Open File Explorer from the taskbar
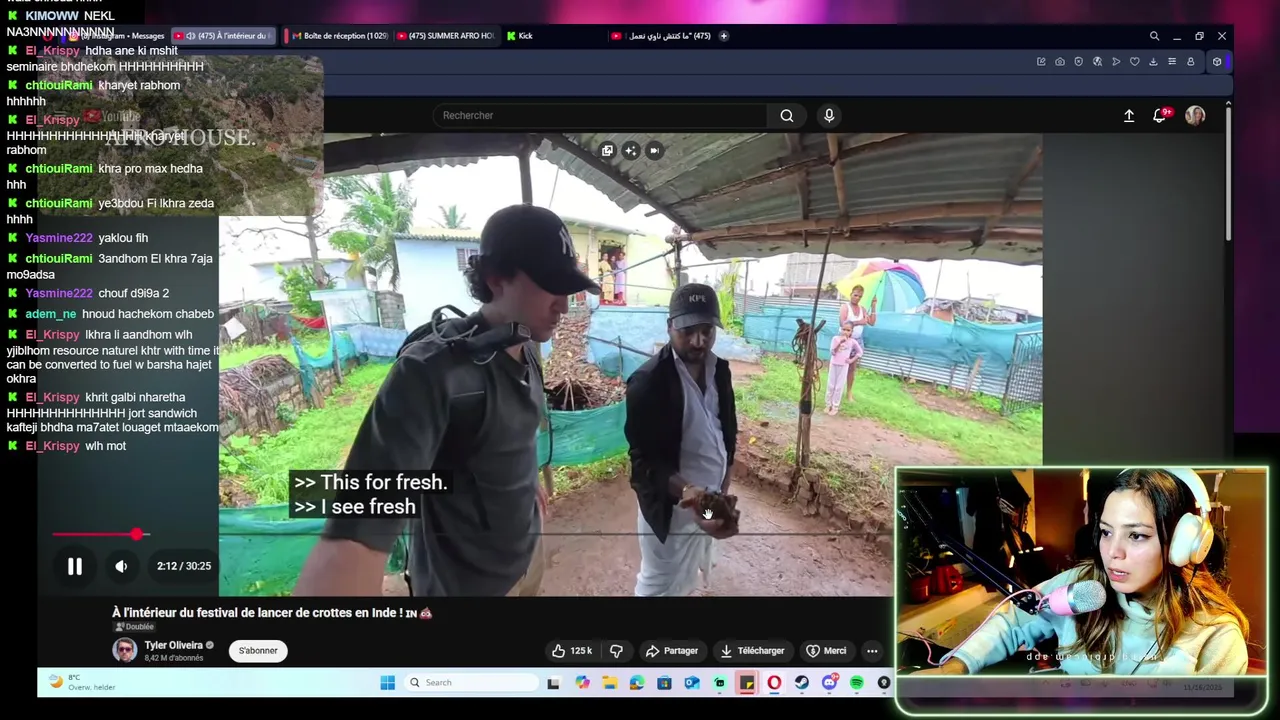1280x720 pixels. (609, 683)
